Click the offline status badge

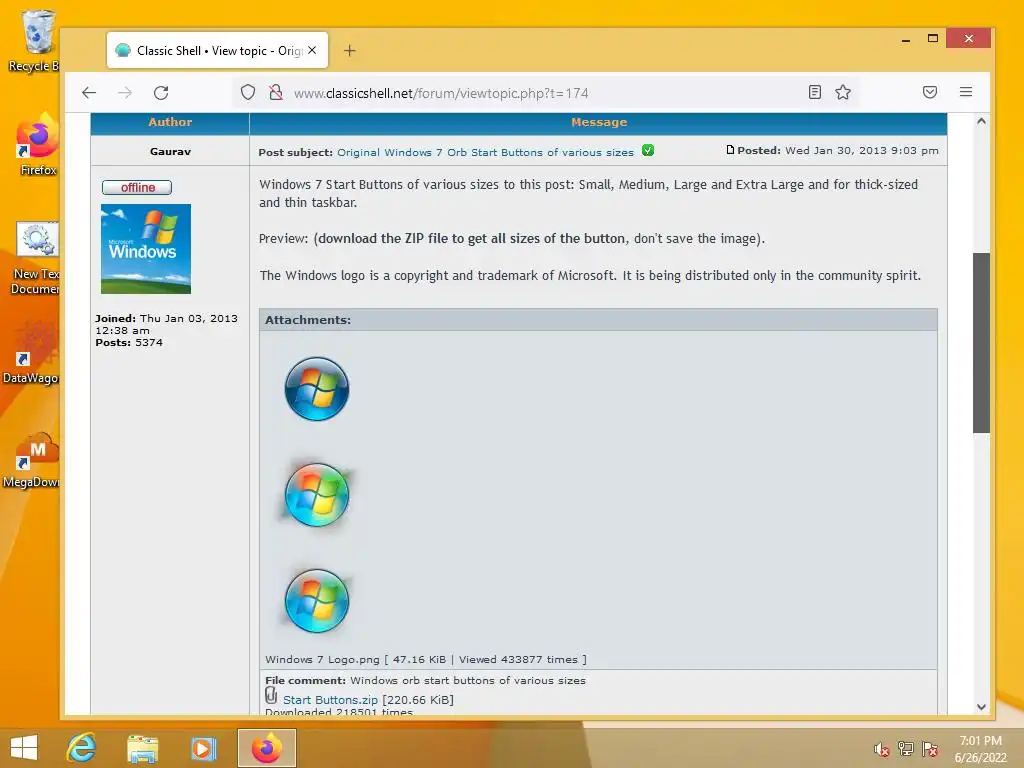click(x=137, y=187)
